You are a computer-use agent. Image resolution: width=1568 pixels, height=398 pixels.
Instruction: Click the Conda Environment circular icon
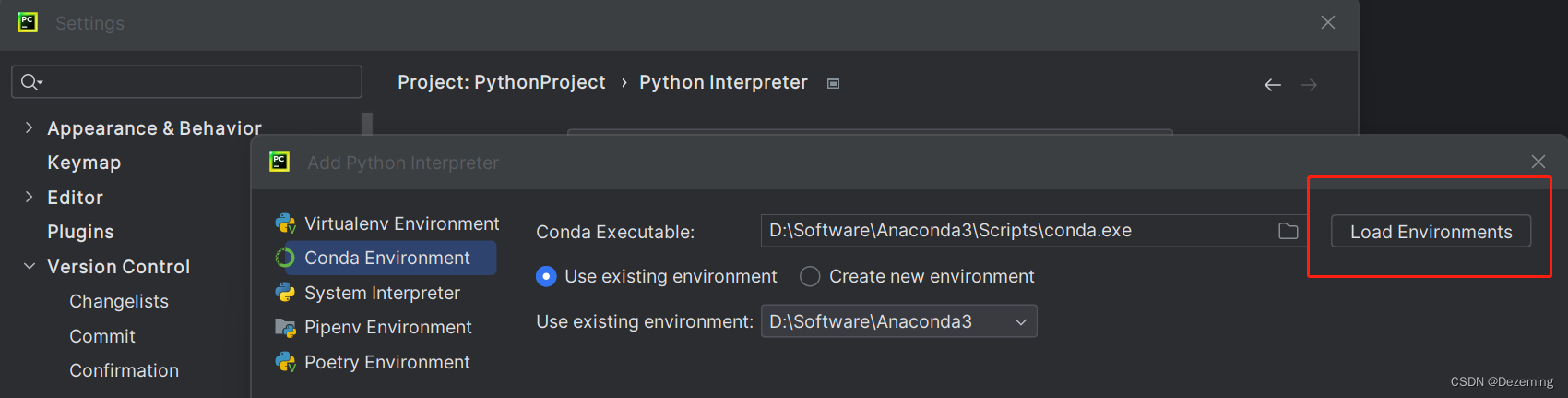click(x=285, y=259)
